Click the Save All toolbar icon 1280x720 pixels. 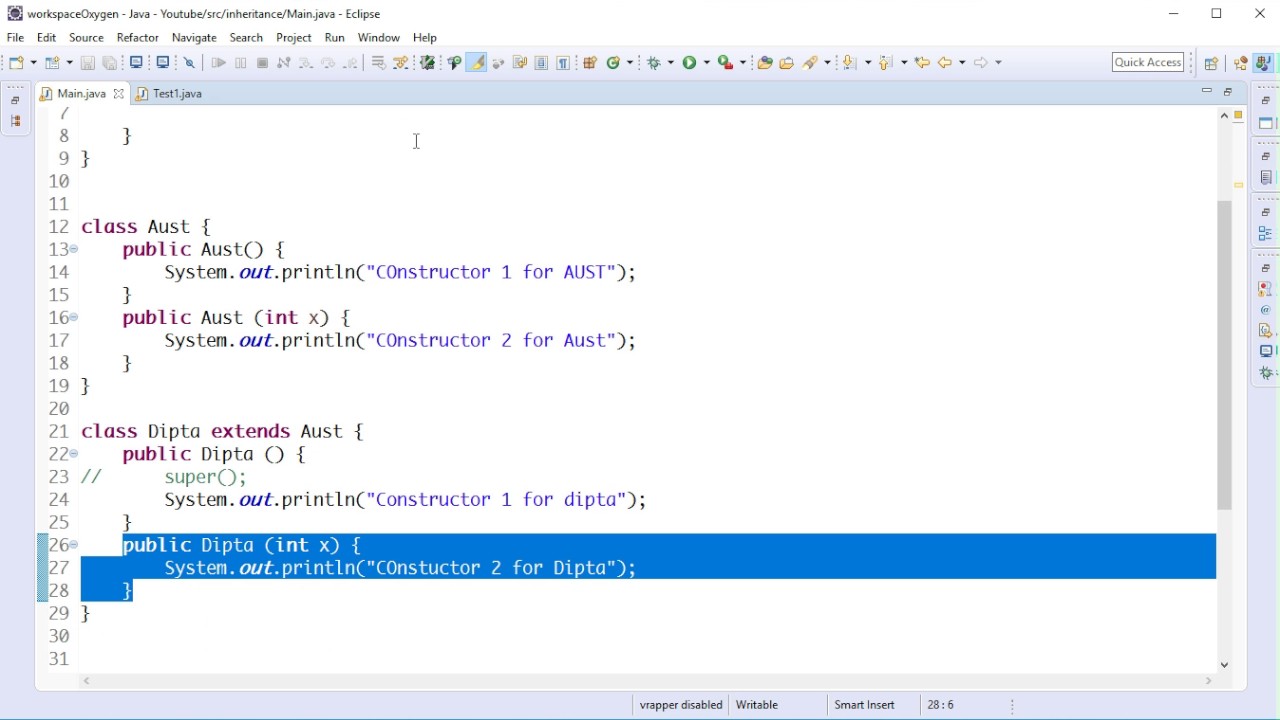click(x=110, y=62)
